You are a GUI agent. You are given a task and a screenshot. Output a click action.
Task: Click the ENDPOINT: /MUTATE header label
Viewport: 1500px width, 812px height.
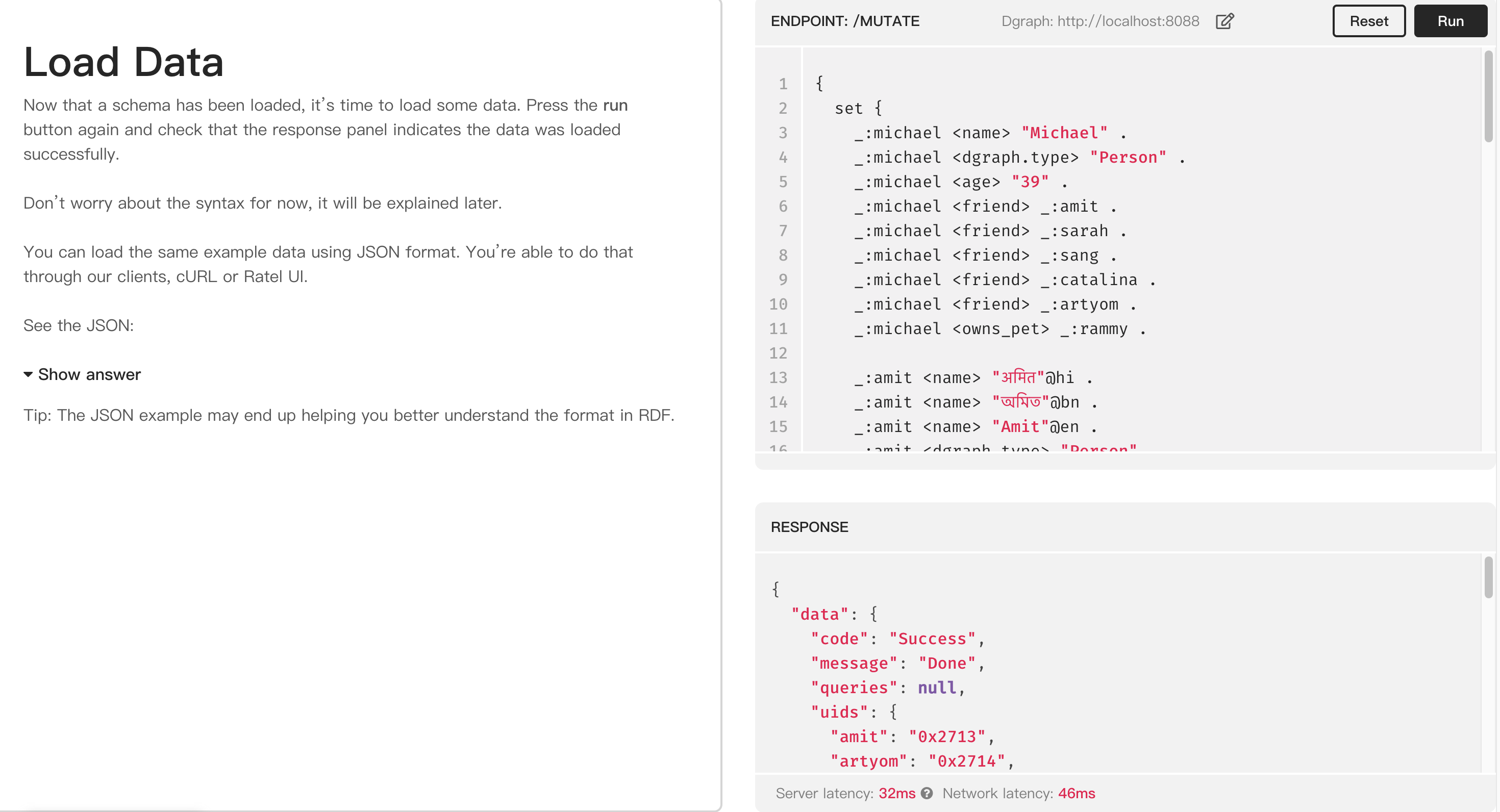point(844,21)
